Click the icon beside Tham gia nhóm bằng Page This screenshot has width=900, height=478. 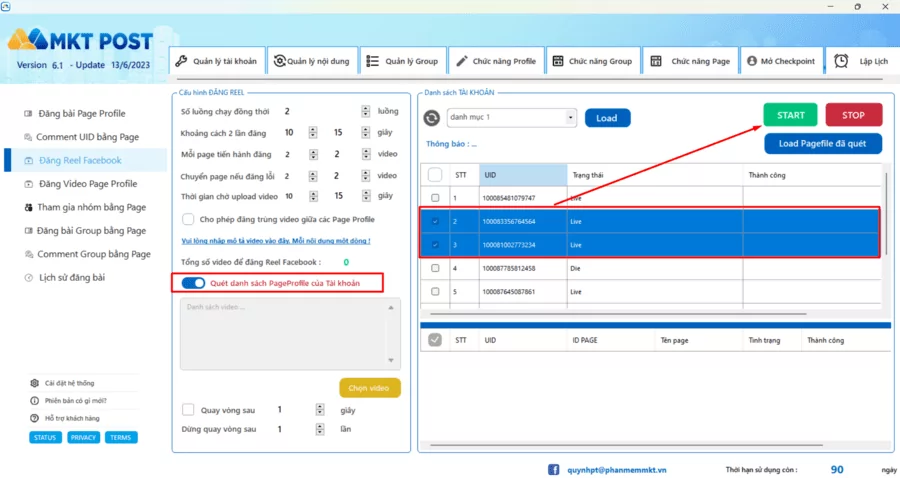tap(29, 207)
